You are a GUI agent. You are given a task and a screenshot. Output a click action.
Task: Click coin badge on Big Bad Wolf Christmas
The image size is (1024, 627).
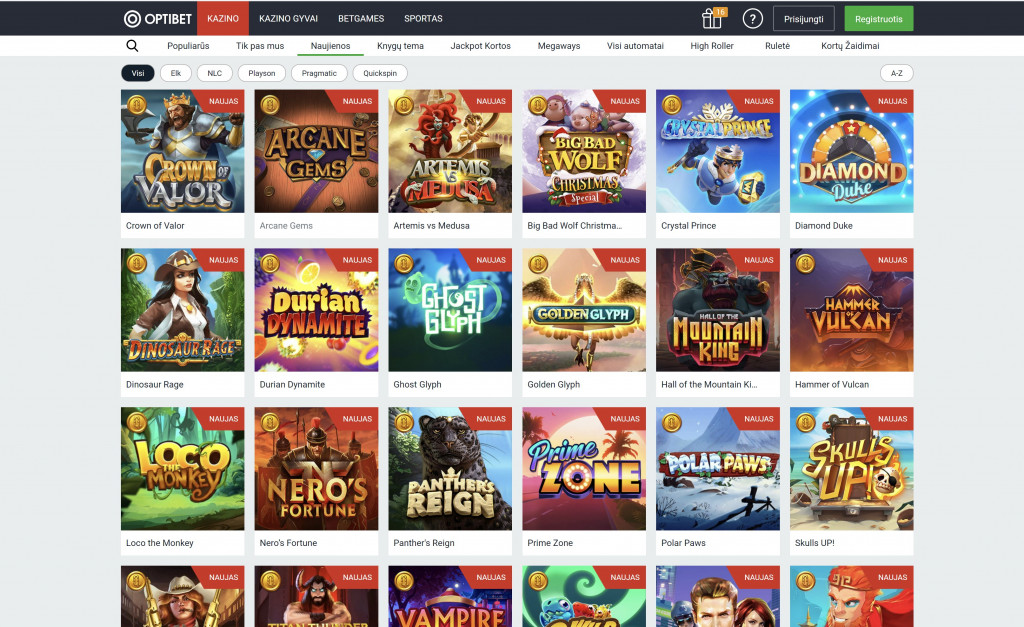pyautogui.click(x=536, y=104)
